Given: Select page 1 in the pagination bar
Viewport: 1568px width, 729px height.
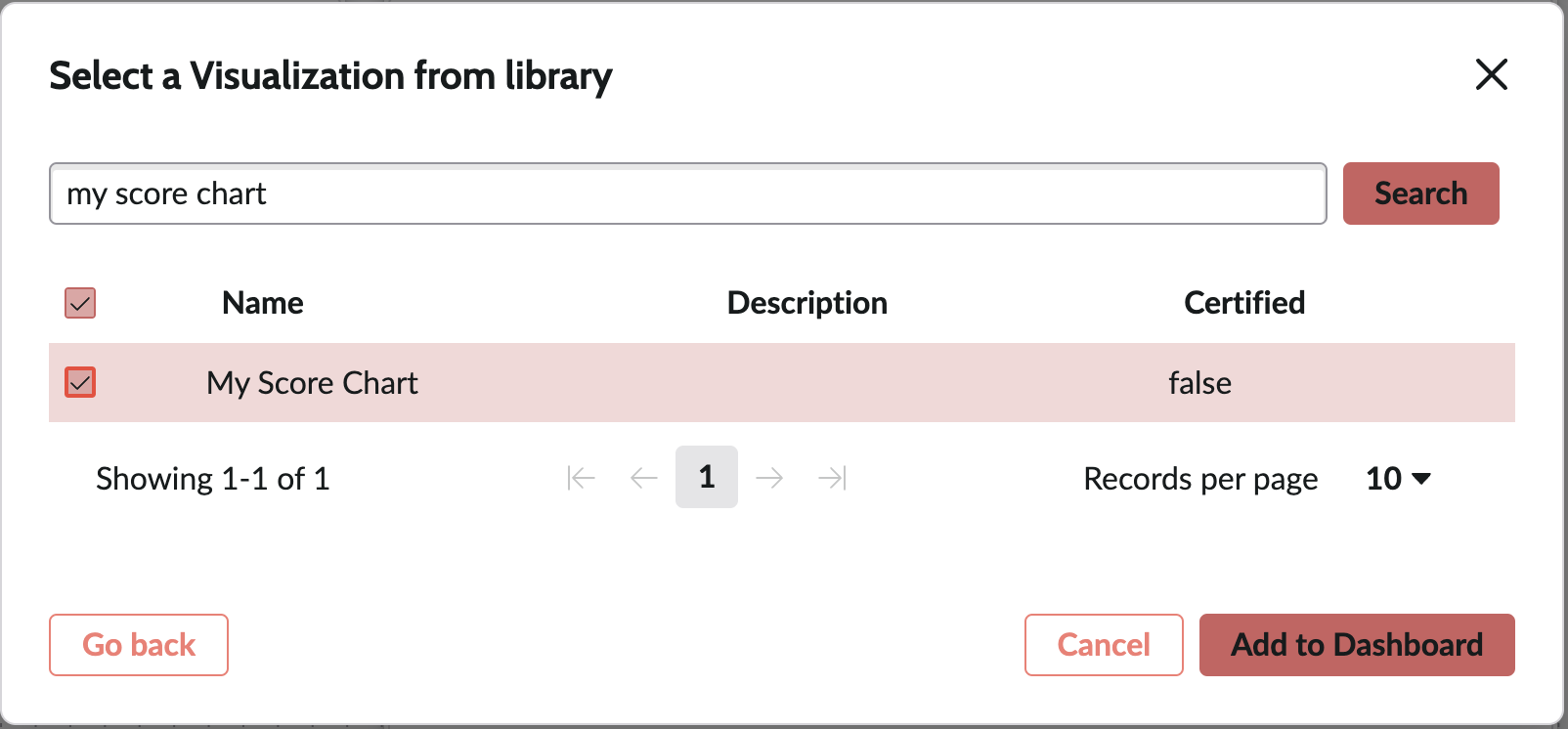Looking at the screenshot, I should tap(706, 478).
